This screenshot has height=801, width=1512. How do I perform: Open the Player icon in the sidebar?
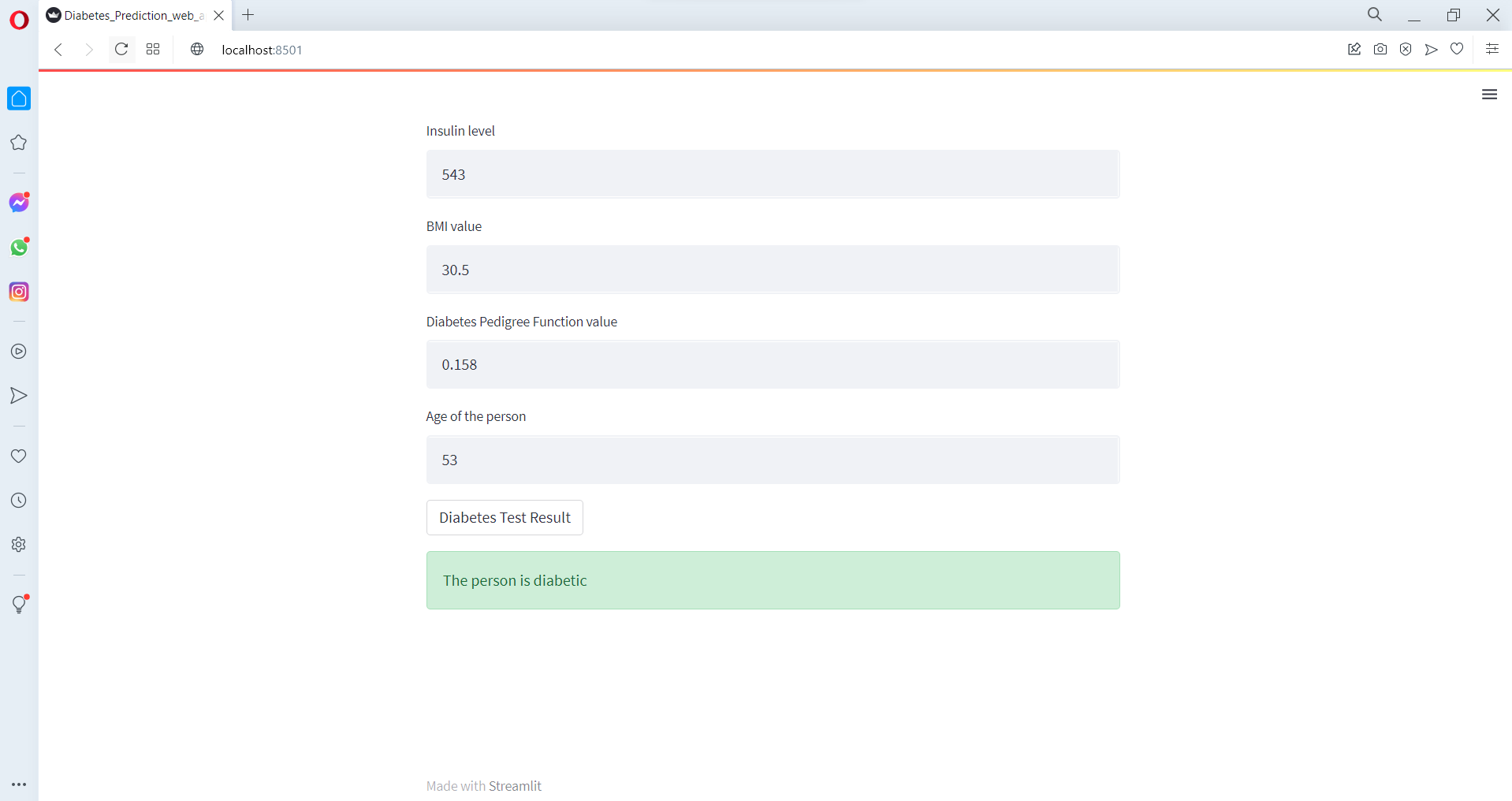[x=18, y=352]
